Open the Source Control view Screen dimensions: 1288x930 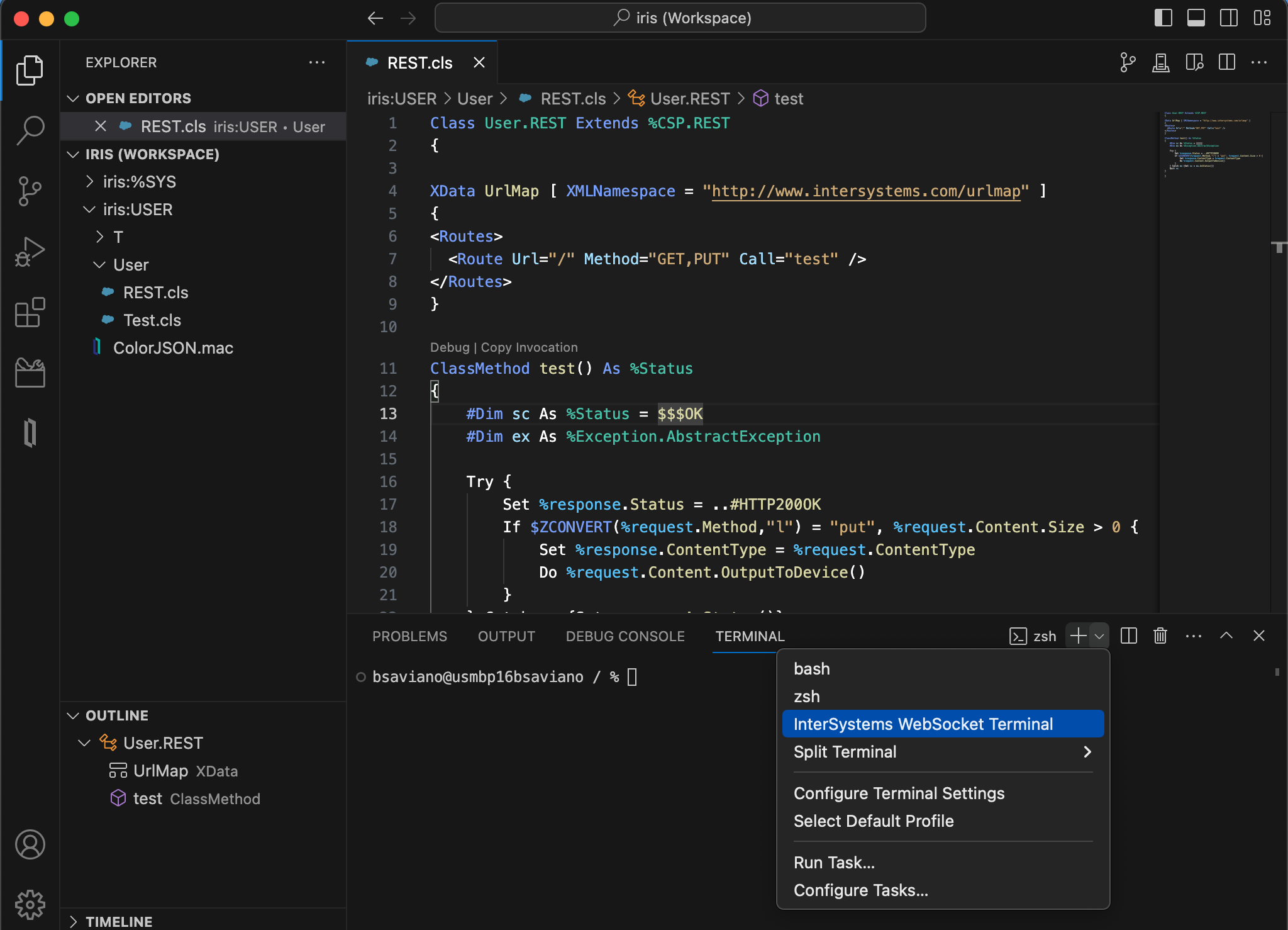tap(30, 191)
